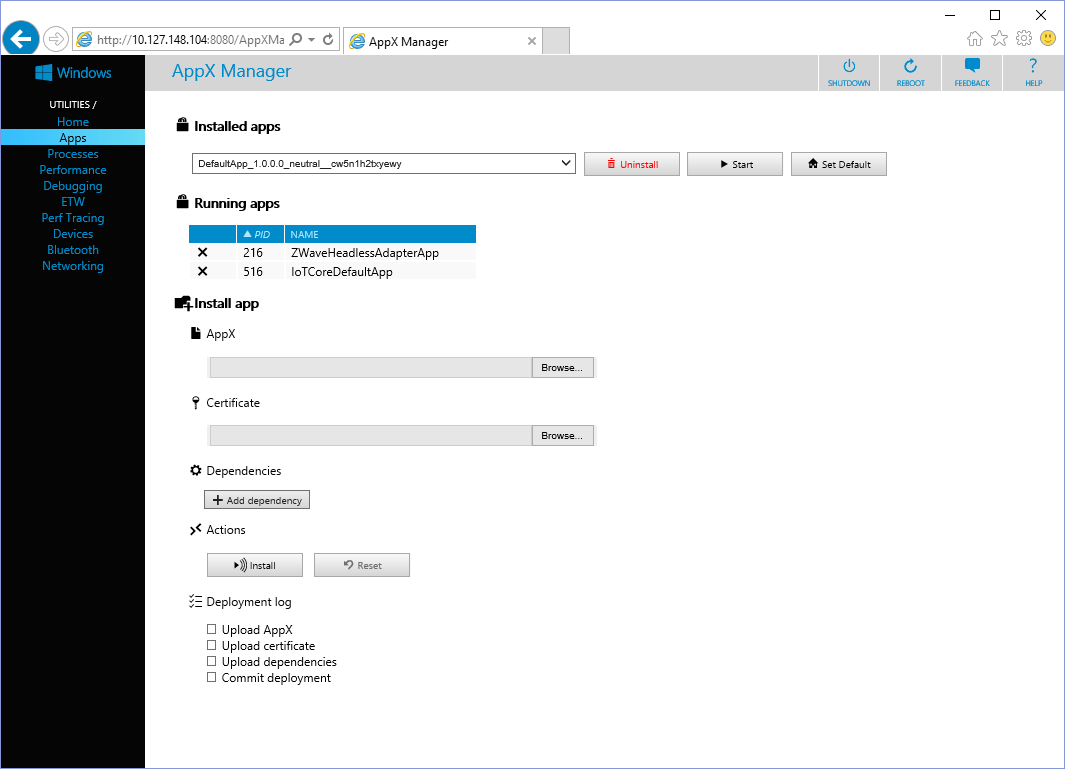1065x769 pixels.
Task: Open the installed apps dropdown
Action: pos(384,164)
